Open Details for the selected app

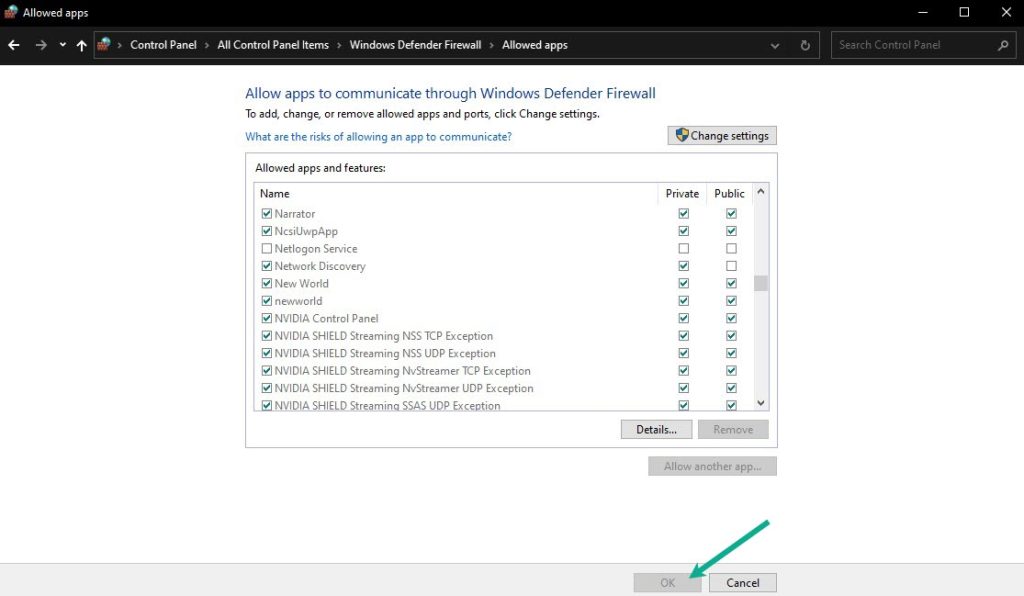pos(656,430)
